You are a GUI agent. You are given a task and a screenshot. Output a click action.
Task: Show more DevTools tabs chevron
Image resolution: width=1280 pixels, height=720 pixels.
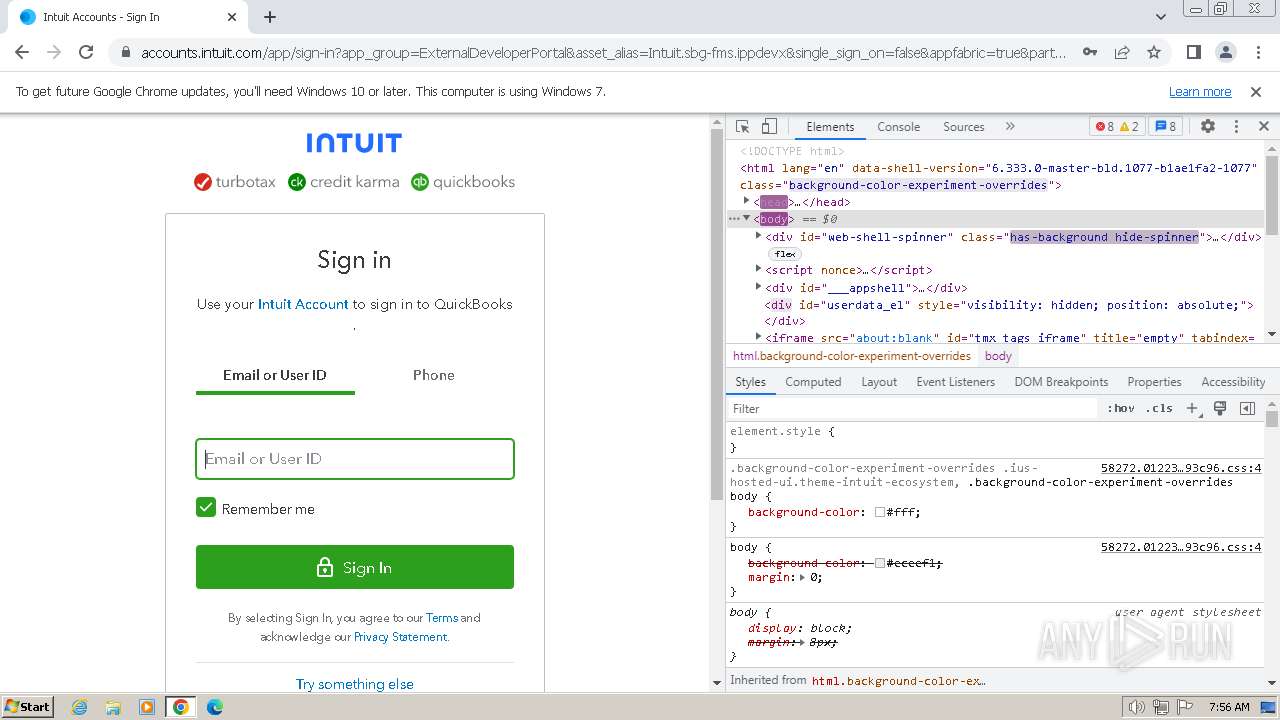point(1010,126)
